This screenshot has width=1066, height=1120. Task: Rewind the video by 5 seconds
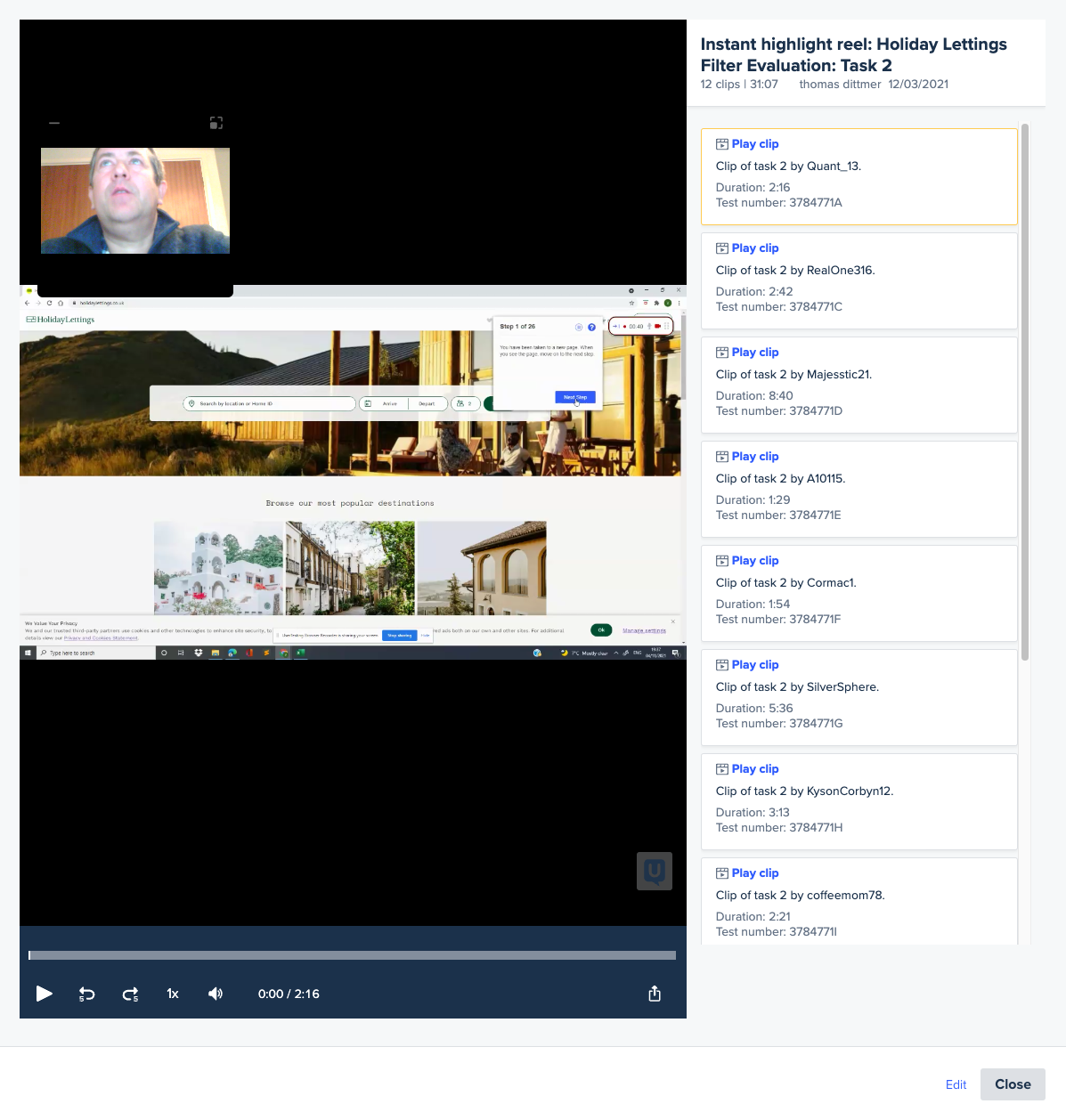pyautogui.click(x=86, y=994)
